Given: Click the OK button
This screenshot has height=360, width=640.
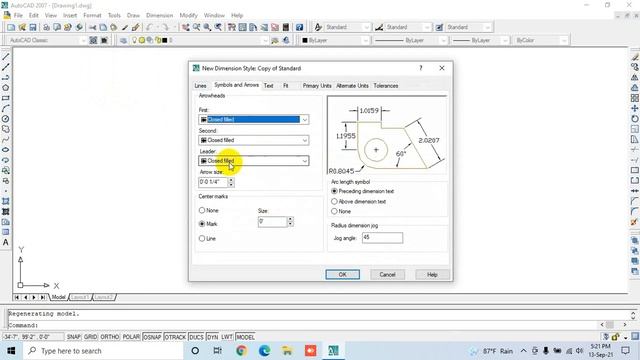Looking at the screenshot, I should pyautogui.click(x=342, y=275).
